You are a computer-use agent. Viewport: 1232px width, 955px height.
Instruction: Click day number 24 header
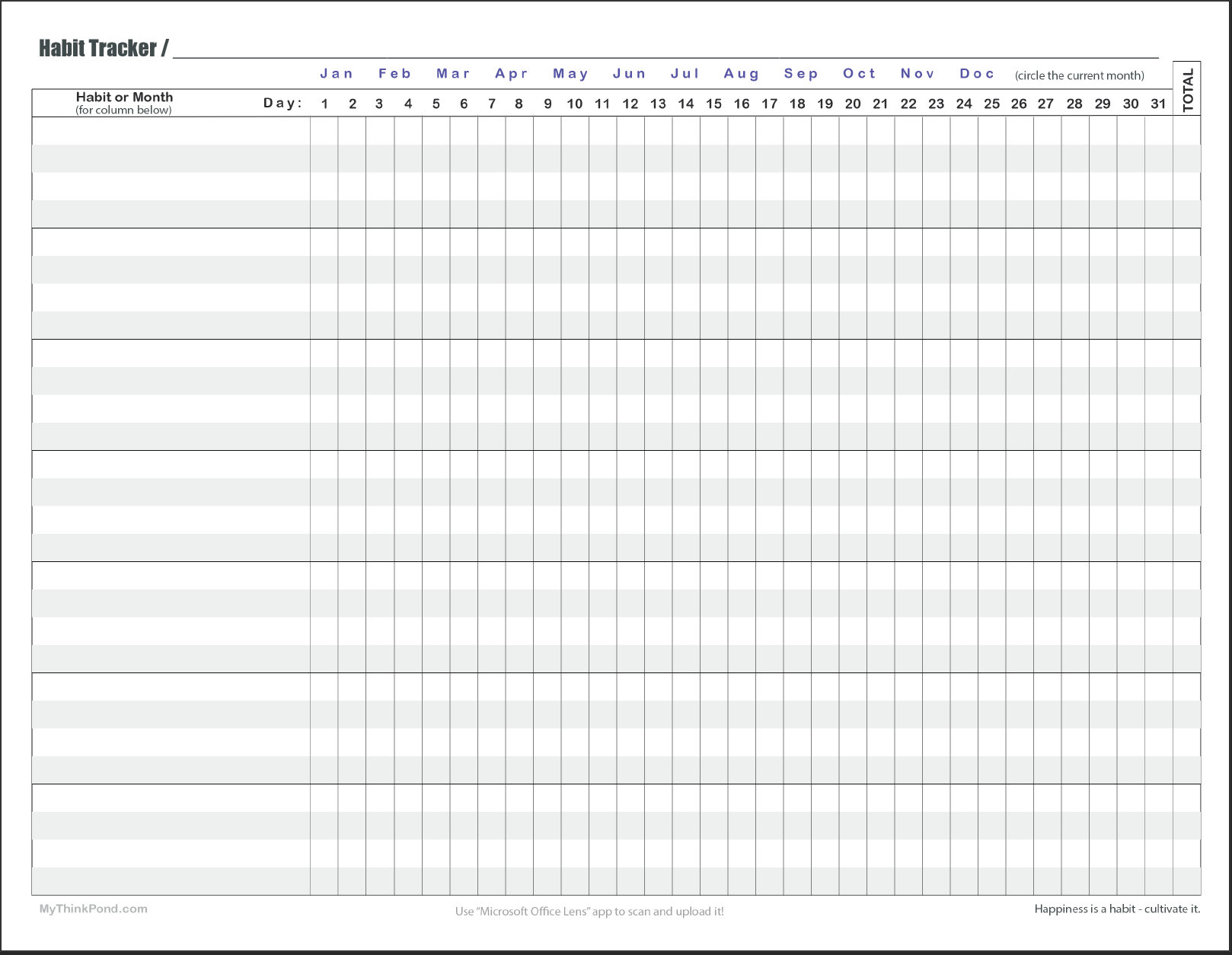pyautogui.click(x=964, y=104)
